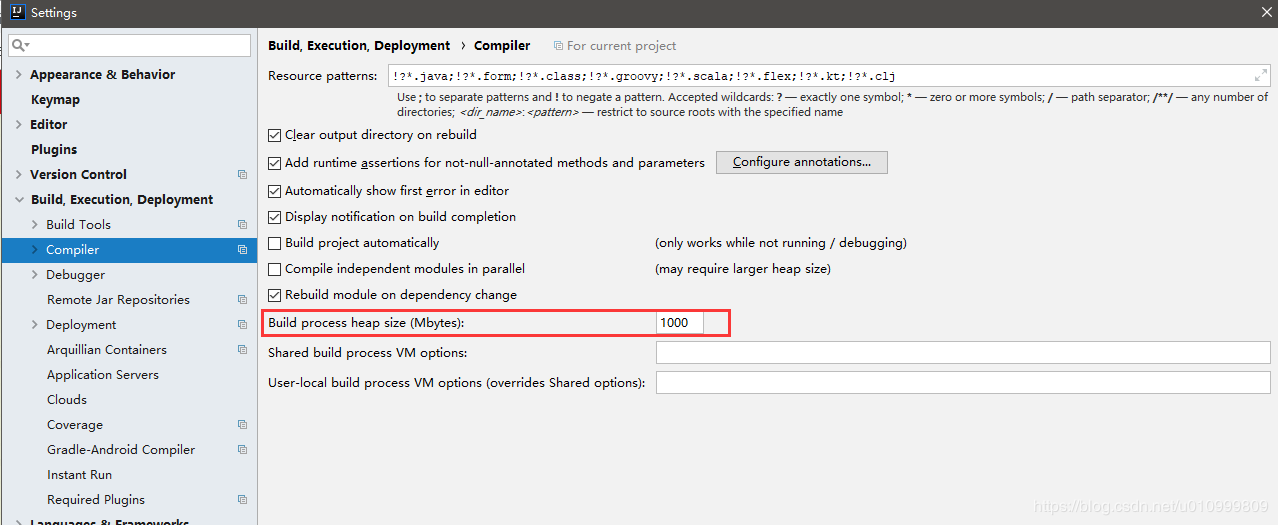Click Build process heap size field
Viewport: 1278px width, 525px height.
click(x=680, y=322)
